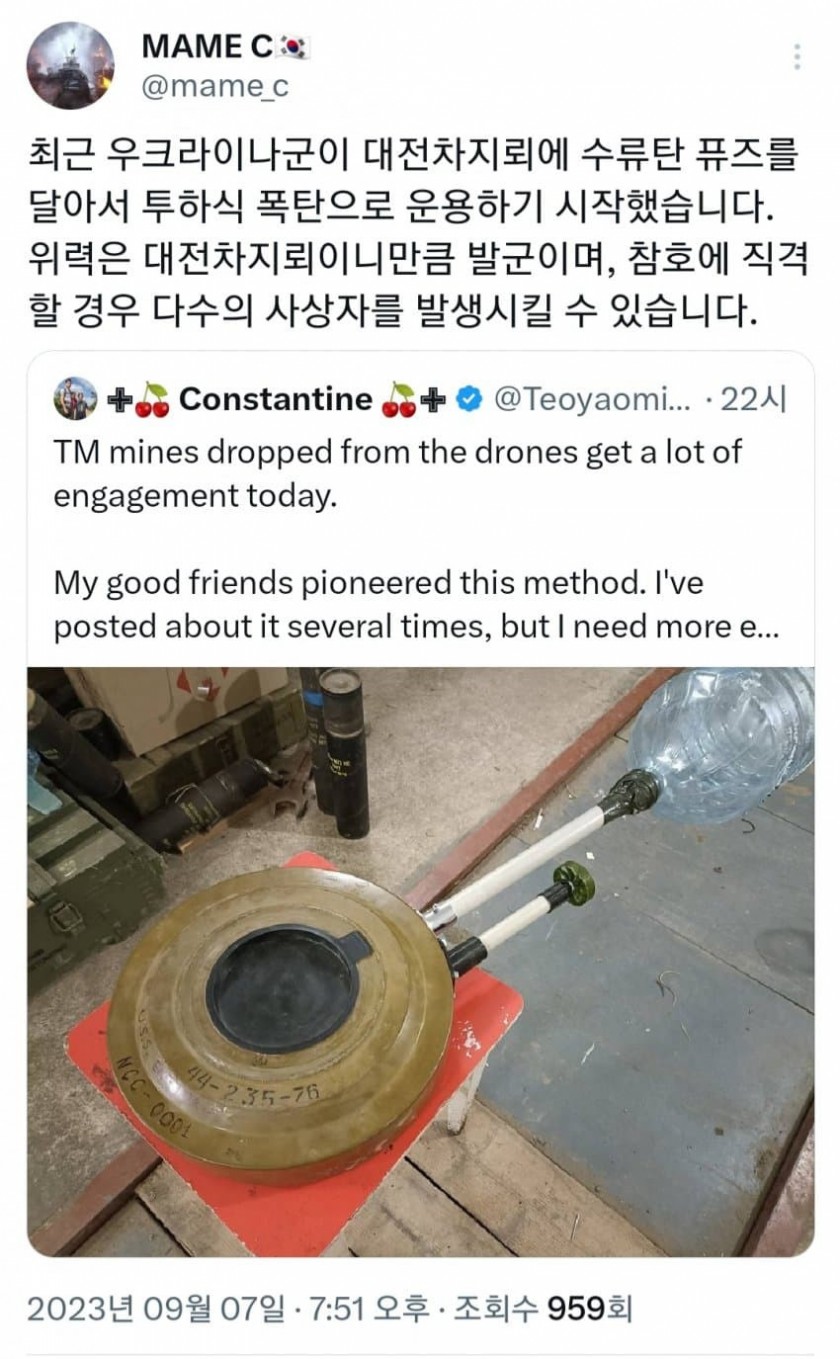Click cherry emoji before Constantine name
This screenshot has height=1359, width=840.
click(153, 400)
